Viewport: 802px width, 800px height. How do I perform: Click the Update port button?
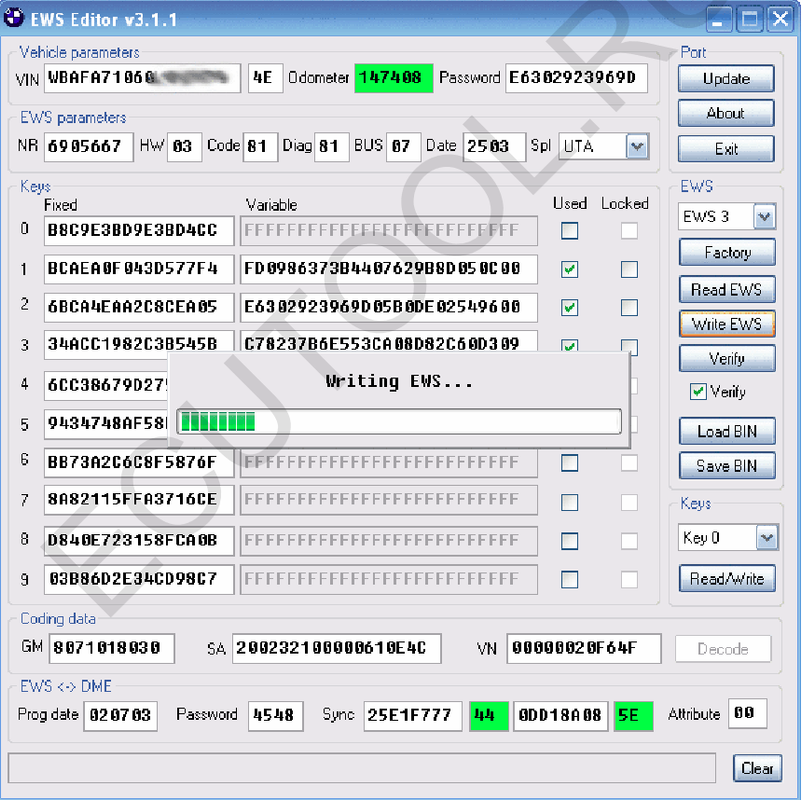click(726, 78)
